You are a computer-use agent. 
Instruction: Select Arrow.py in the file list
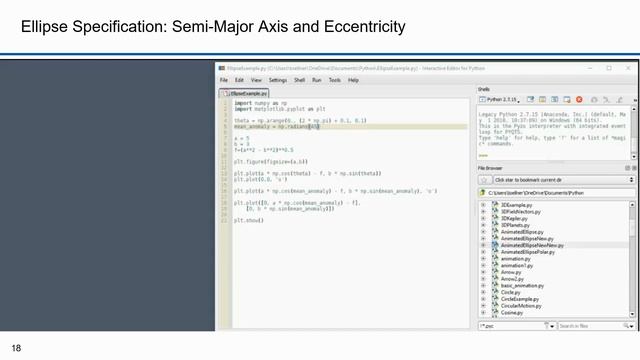(x=511, y=272)
